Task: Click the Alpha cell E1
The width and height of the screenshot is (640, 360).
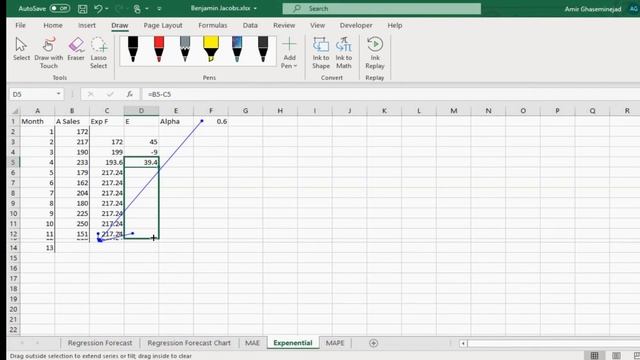Action: [176, 121]
